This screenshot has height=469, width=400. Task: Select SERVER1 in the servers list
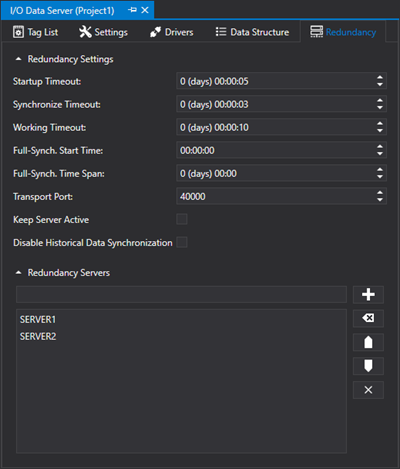pyautogui.click(x=38, y=319)
